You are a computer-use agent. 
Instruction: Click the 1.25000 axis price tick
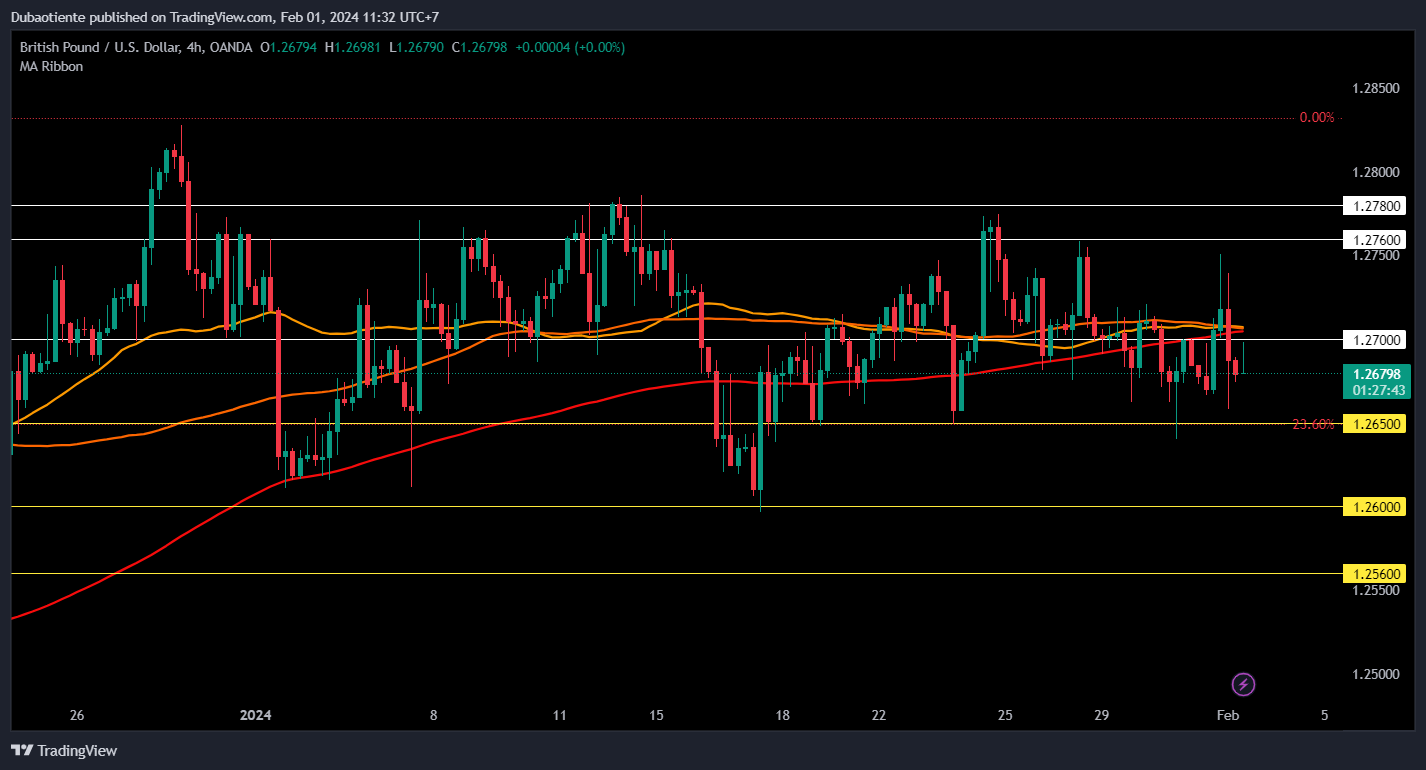1376,675
